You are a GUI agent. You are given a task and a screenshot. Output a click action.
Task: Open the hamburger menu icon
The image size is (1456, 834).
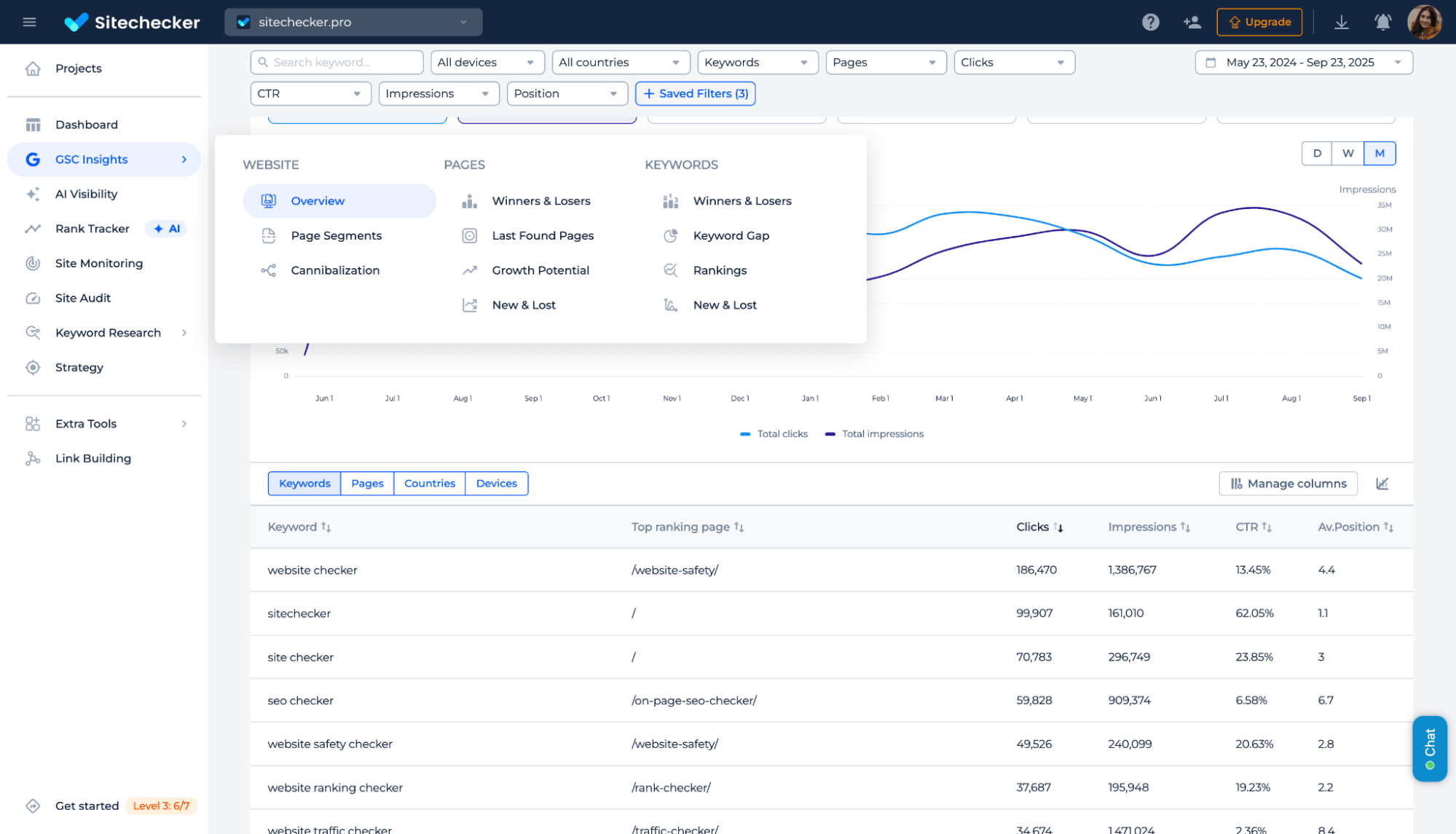(x=29, y=22)
